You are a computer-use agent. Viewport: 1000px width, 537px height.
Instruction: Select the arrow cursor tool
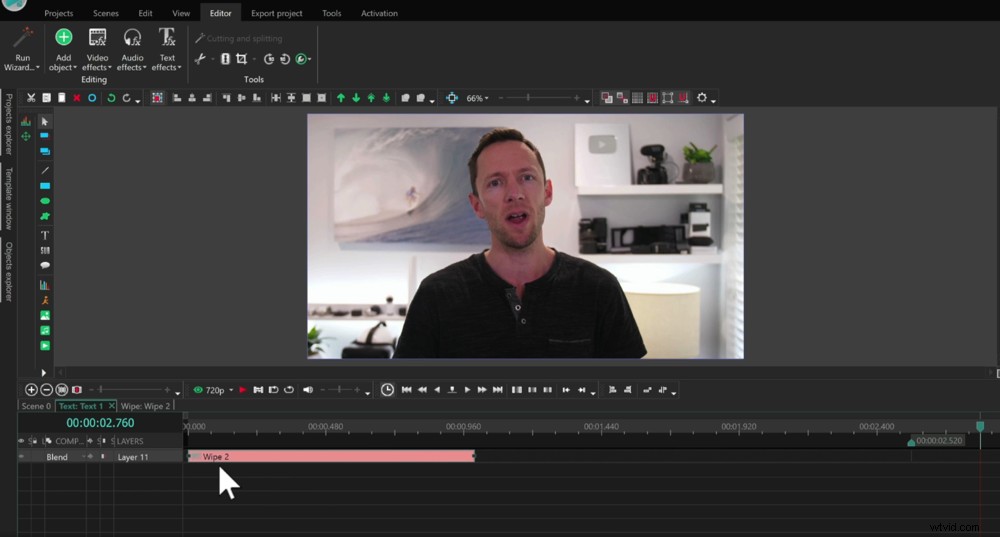(x=45, y=121)
